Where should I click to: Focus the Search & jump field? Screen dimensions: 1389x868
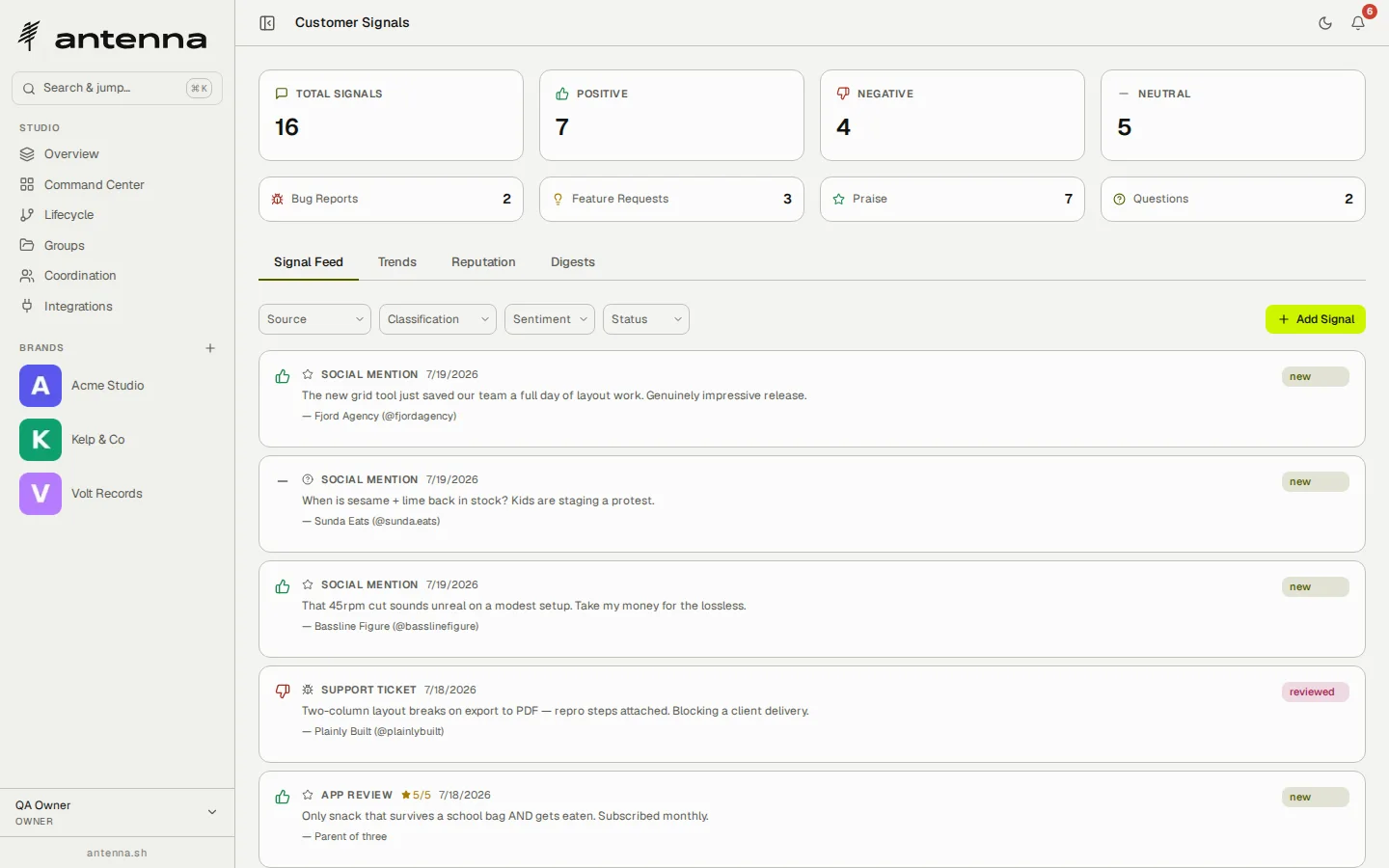tap(117, 88)
